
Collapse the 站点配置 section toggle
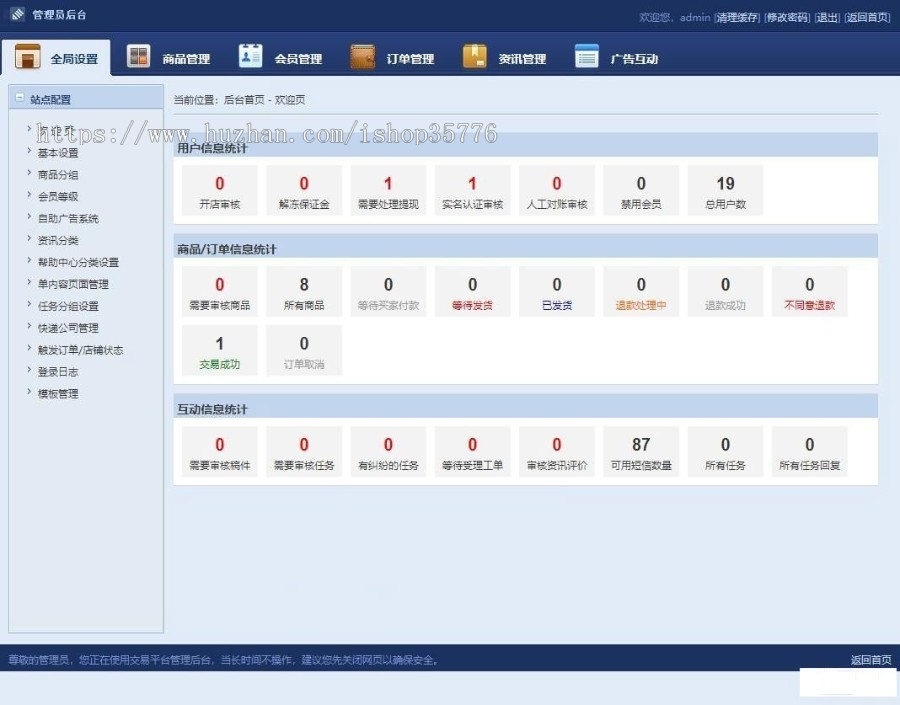point(20,98)
